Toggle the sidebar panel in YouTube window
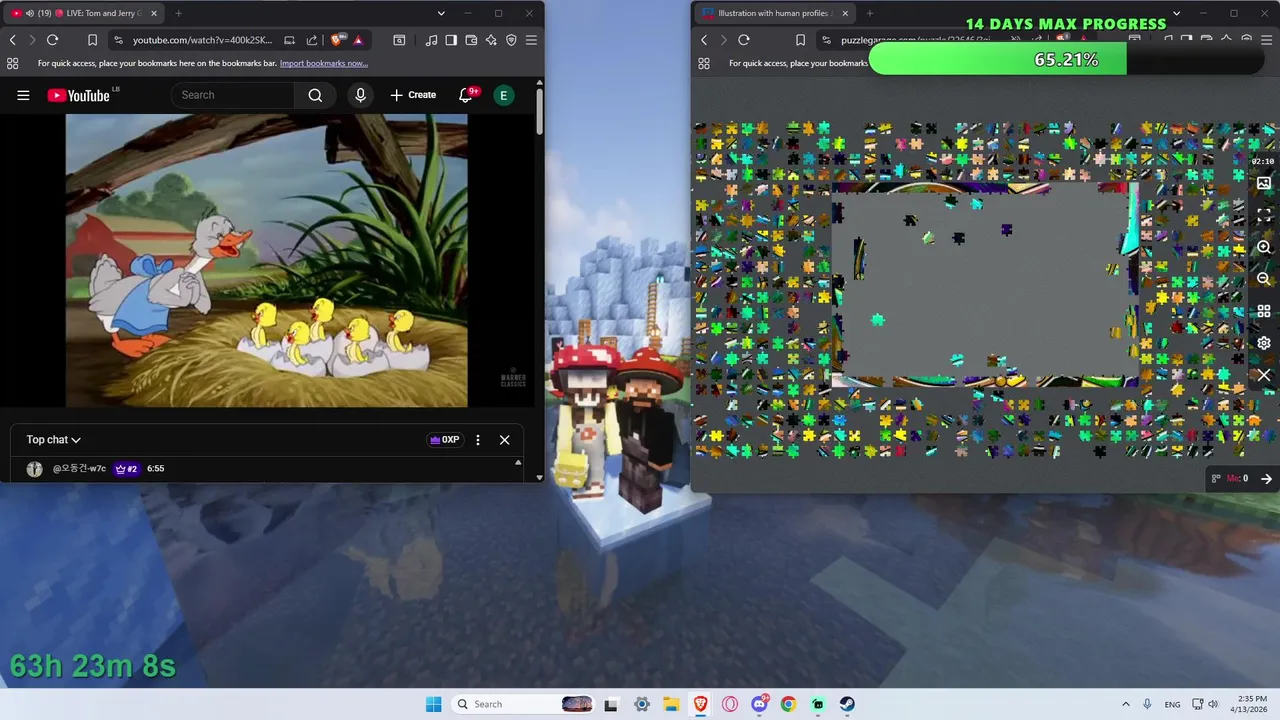 [451, 40]
